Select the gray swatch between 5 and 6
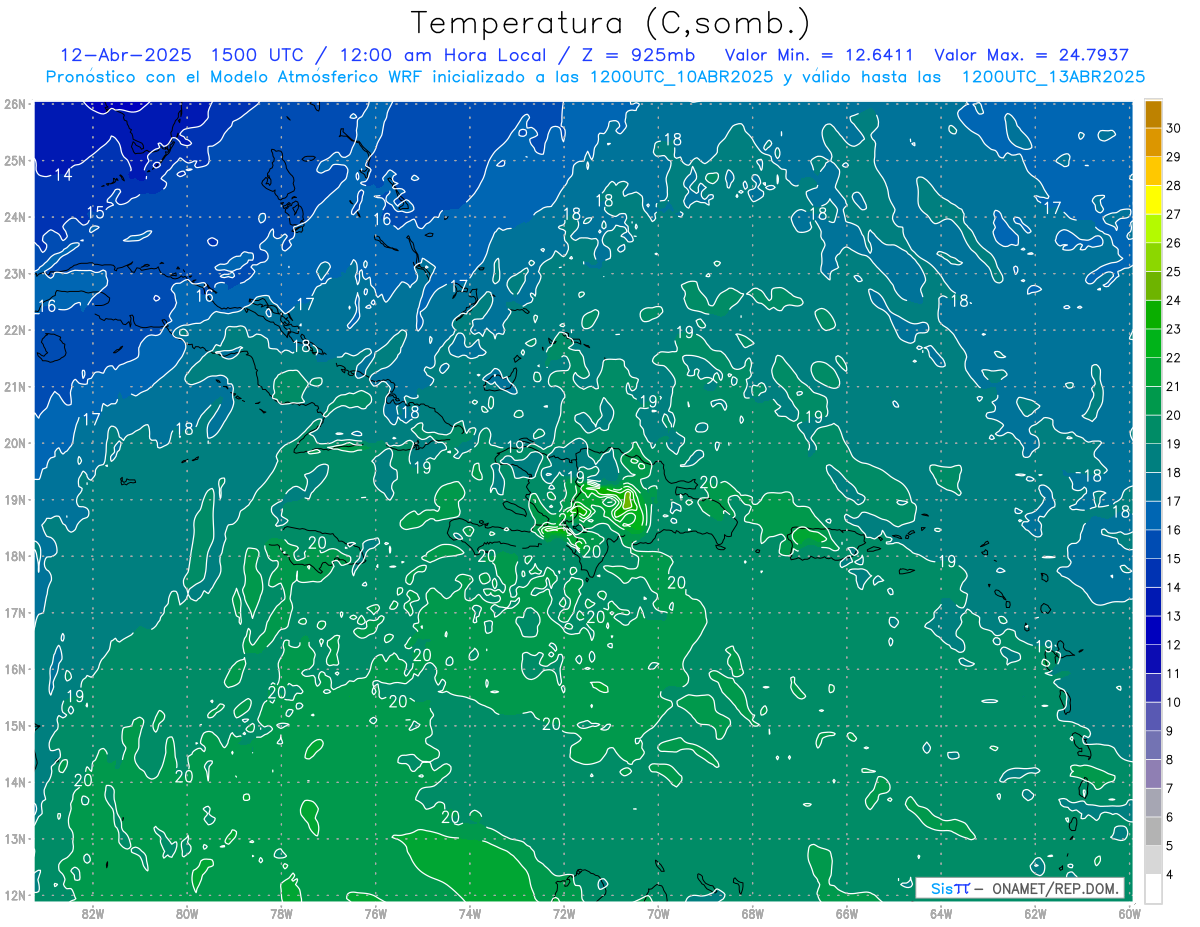The height and width of the screenshot is (927, 1200). 1153,831
